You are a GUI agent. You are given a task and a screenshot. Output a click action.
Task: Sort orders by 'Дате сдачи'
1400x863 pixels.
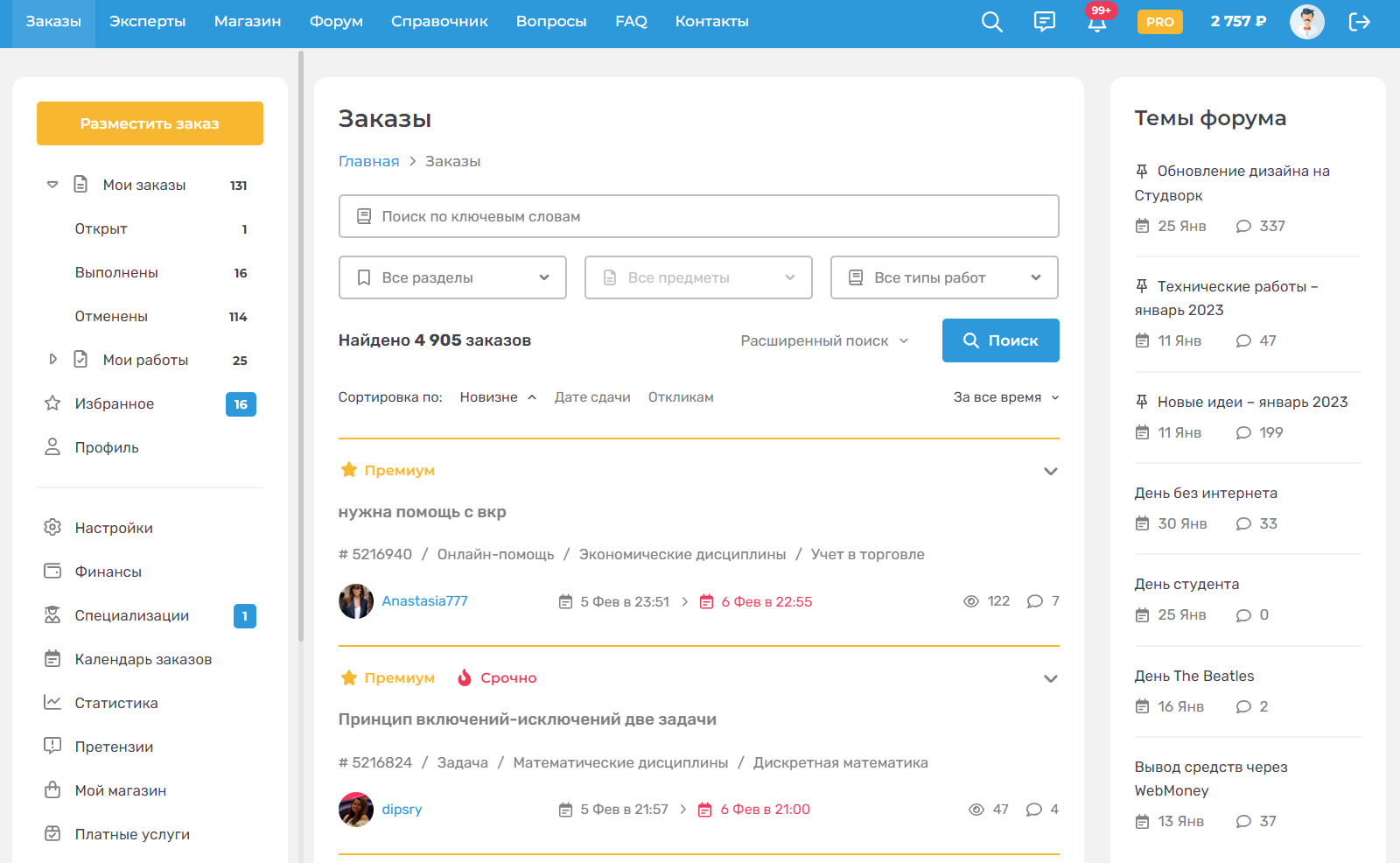pos(592,397)
